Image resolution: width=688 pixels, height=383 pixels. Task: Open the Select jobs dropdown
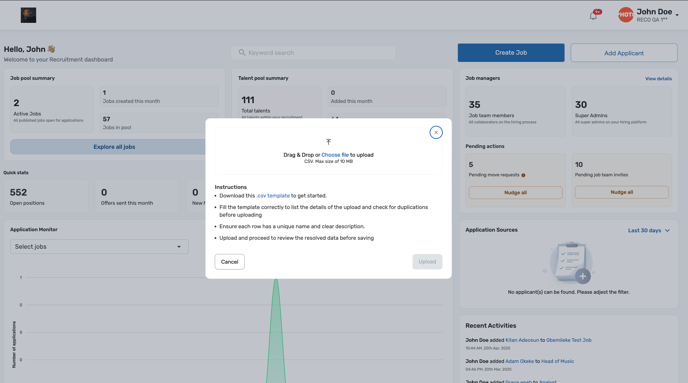point(99,247)
